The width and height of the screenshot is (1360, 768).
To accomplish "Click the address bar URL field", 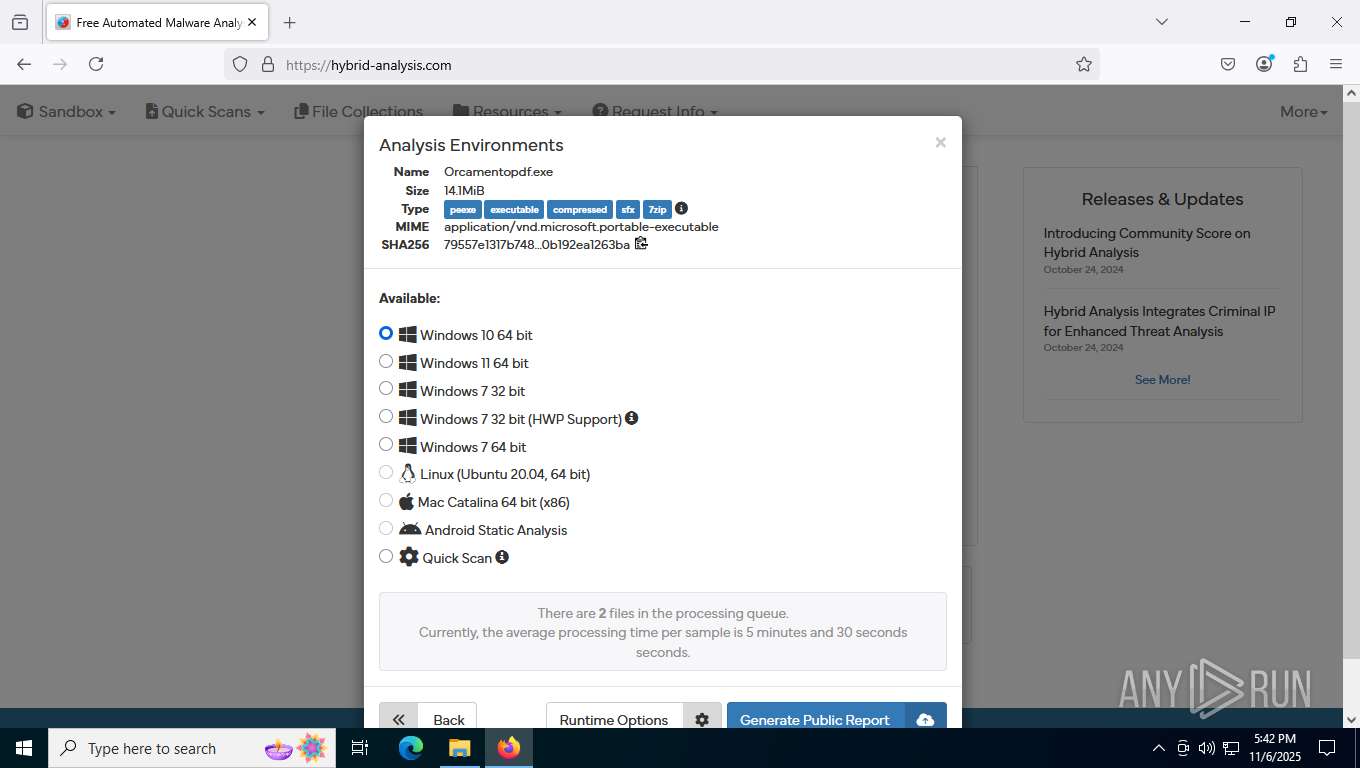I will 660,64.
